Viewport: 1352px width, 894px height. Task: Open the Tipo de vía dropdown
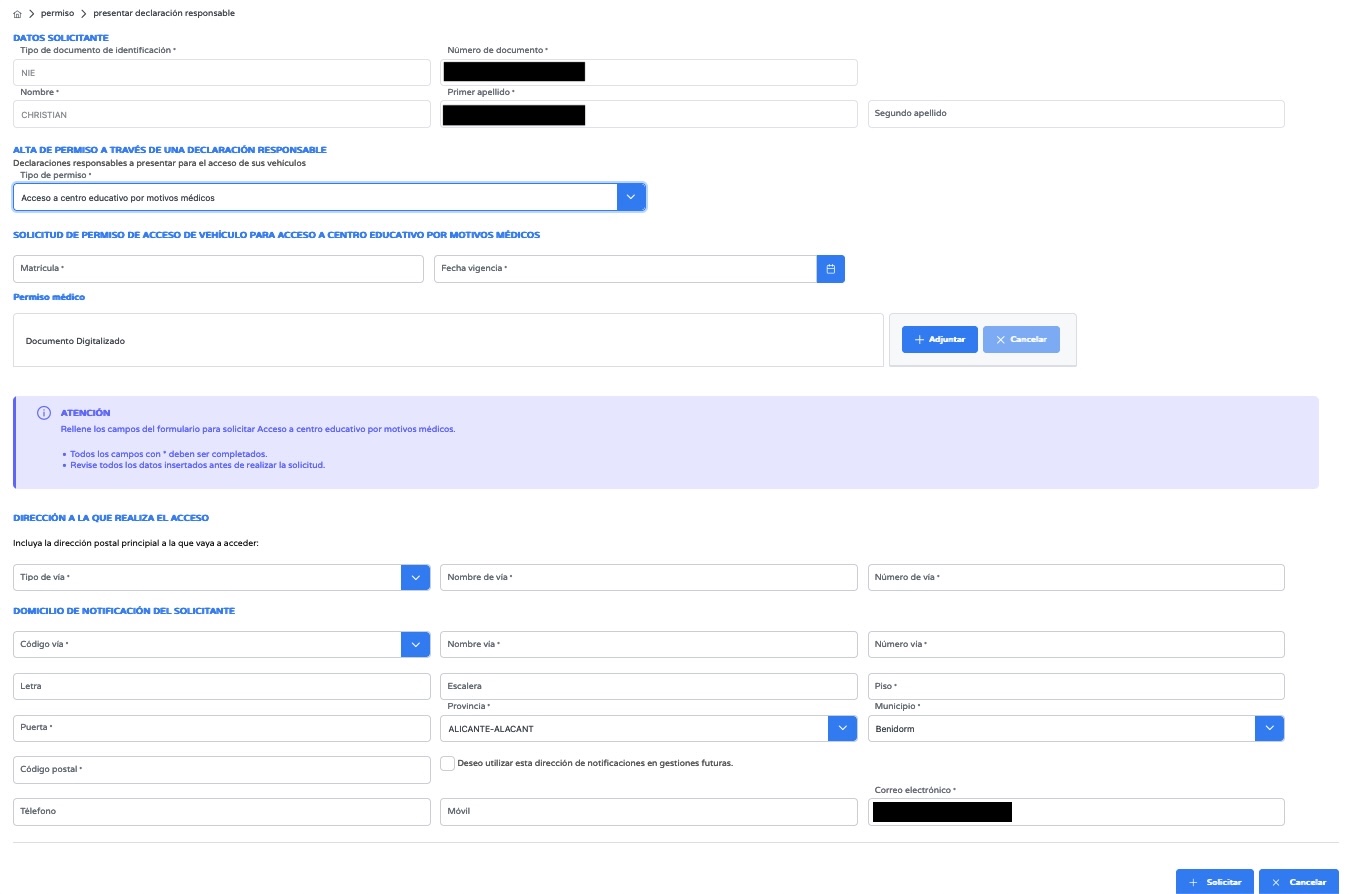click(415, 577)
